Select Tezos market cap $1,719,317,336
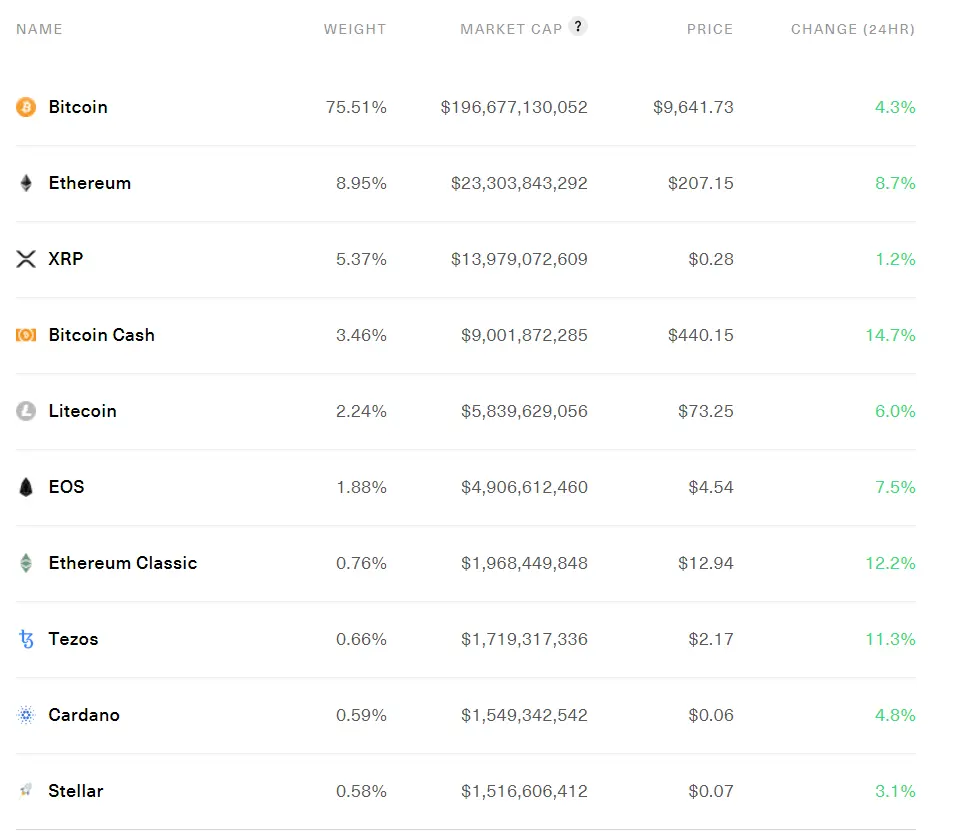Image resolution: width=970 pixels, height=840 pixels. [x=524, y=639]
